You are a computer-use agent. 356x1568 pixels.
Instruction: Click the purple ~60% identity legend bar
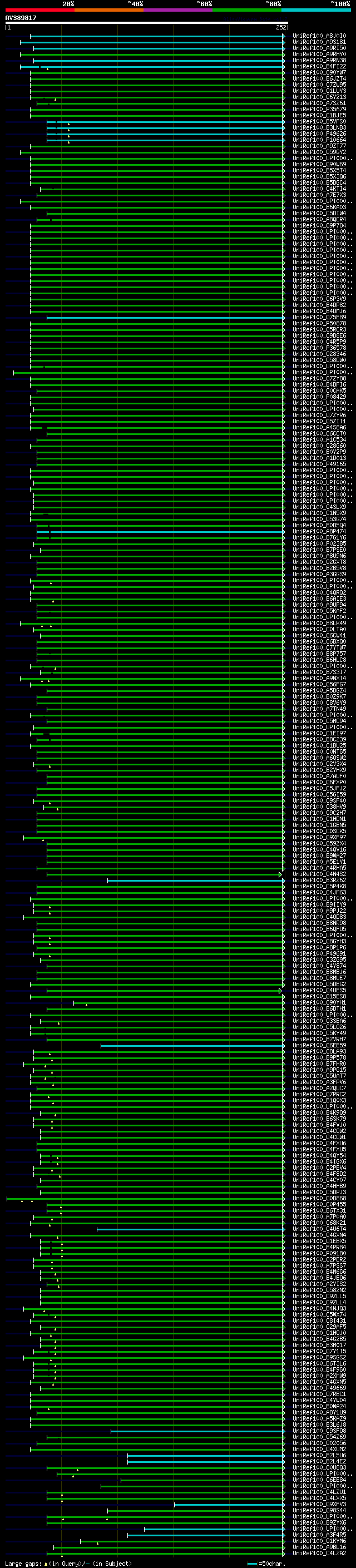point(177,11)
